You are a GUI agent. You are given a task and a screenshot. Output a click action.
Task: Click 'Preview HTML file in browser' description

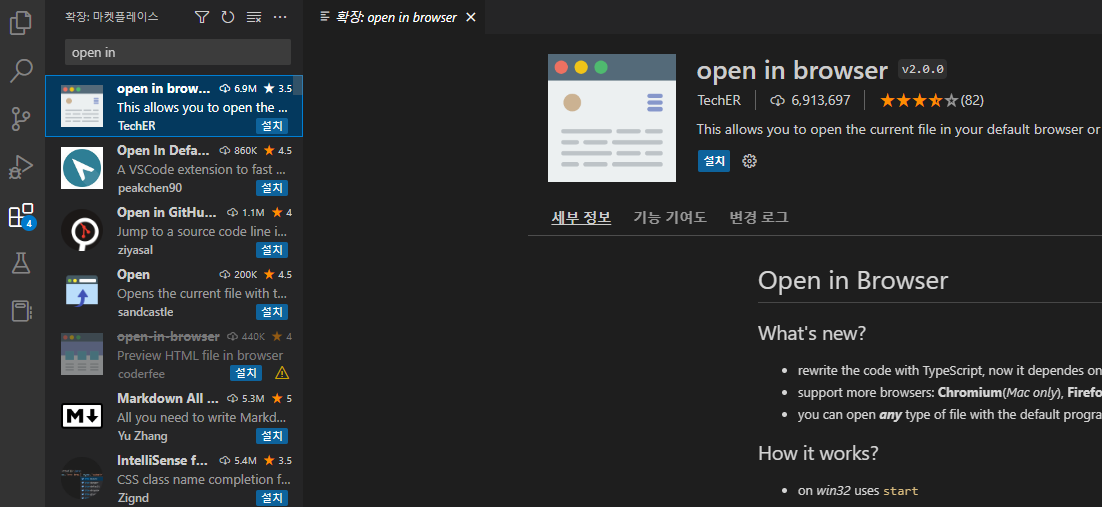(x=200, y=355)
